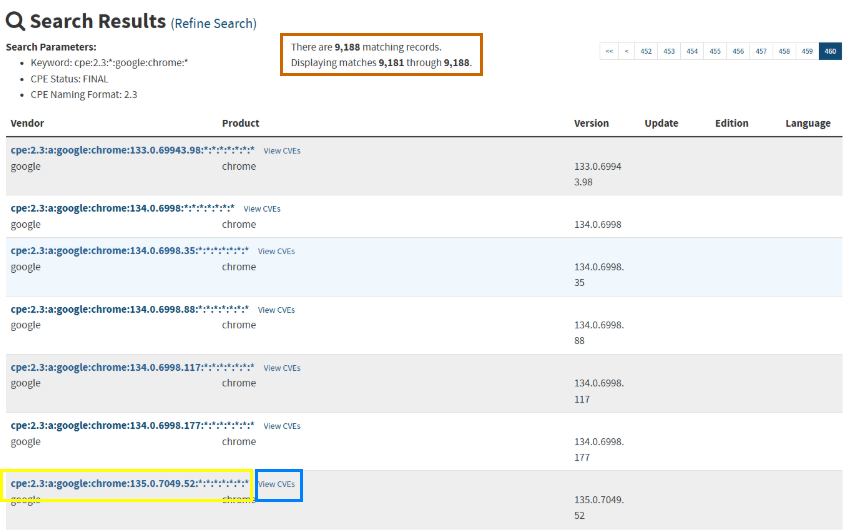The image size is (858, 530).
Task: Go to results page 455
Action: 715,51
